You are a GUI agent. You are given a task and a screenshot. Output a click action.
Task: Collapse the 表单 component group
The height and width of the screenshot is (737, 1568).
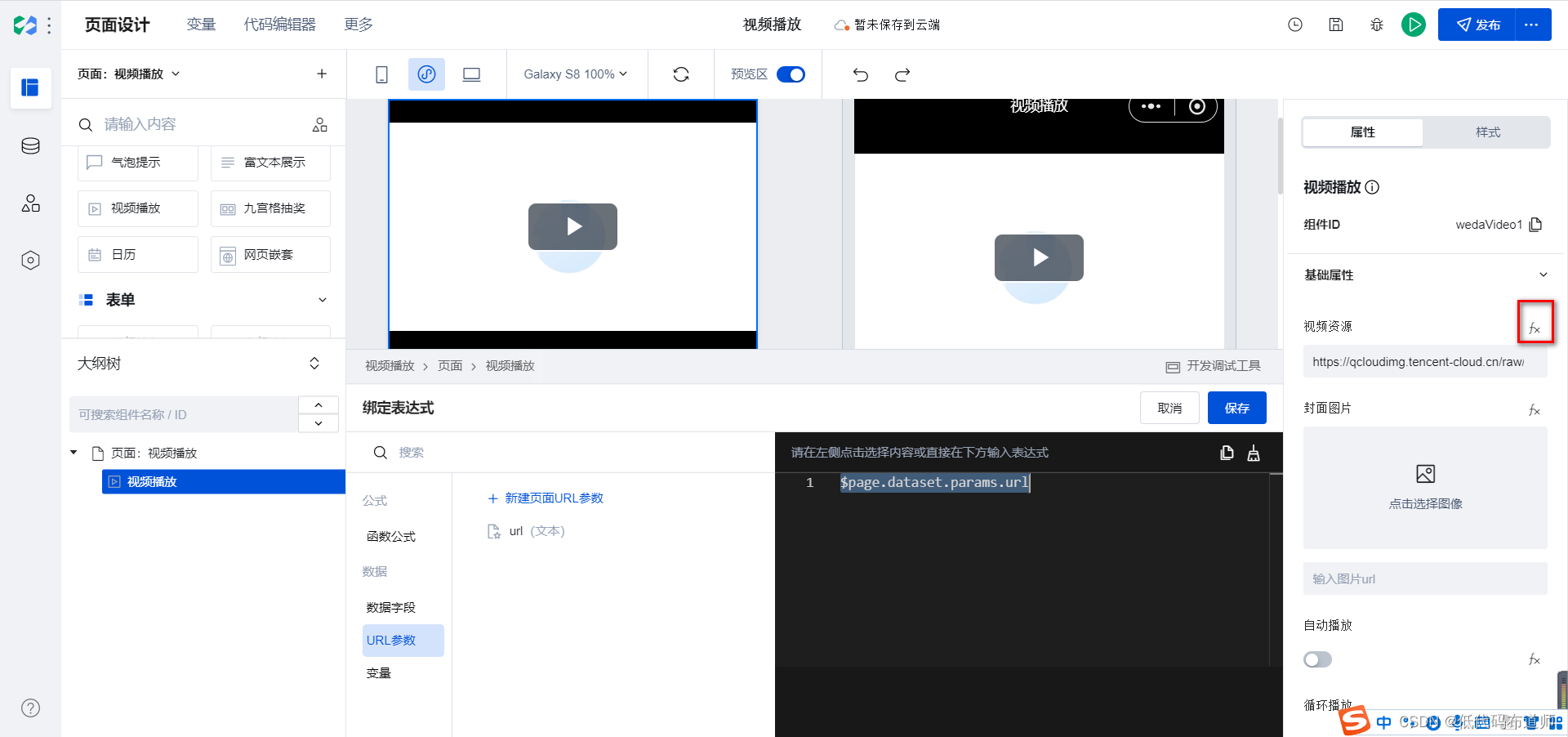click(323, 300)
